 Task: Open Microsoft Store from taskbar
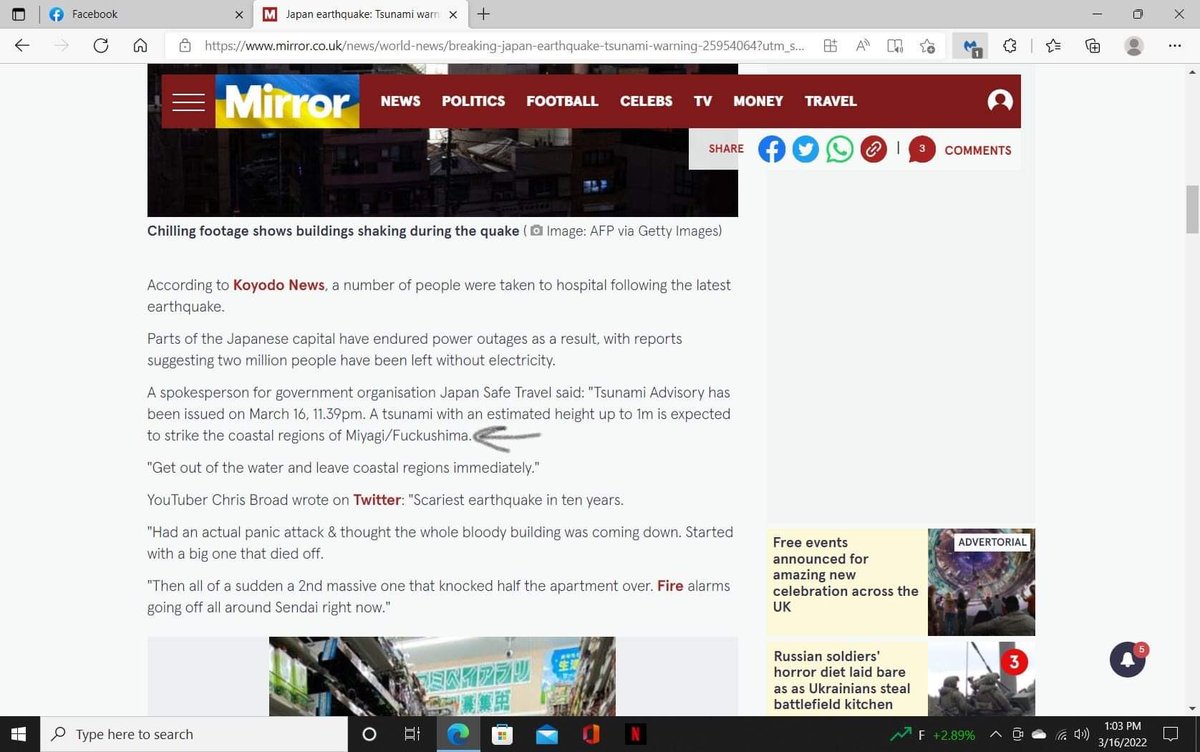point(503,734)
